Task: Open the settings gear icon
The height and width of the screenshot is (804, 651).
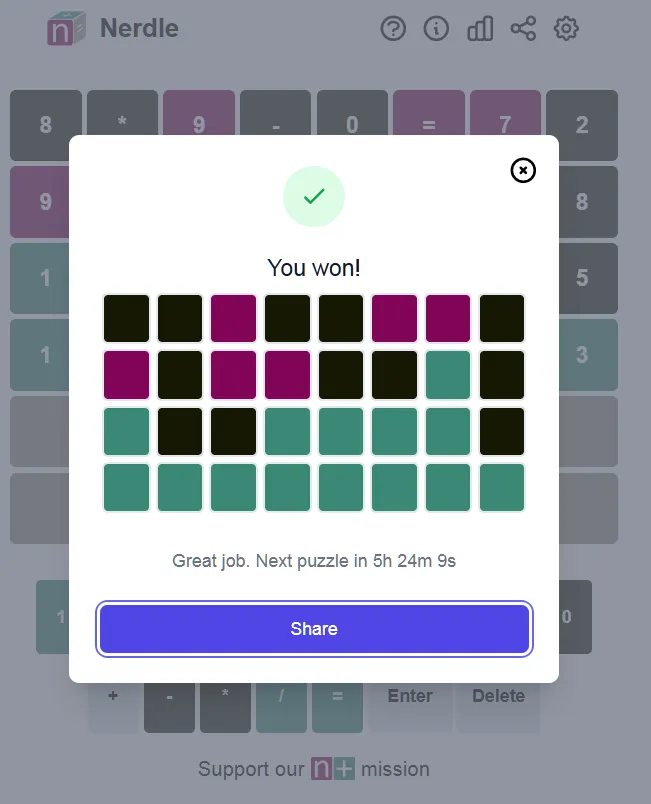Action: pos(566,28)
